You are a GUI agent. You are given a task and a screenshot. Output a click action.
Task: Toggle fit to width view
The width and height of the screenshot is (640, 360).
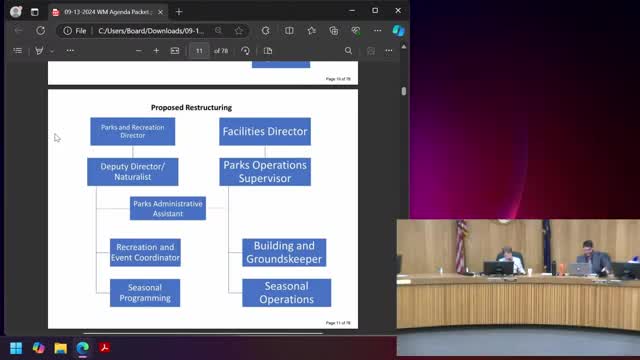175,51
